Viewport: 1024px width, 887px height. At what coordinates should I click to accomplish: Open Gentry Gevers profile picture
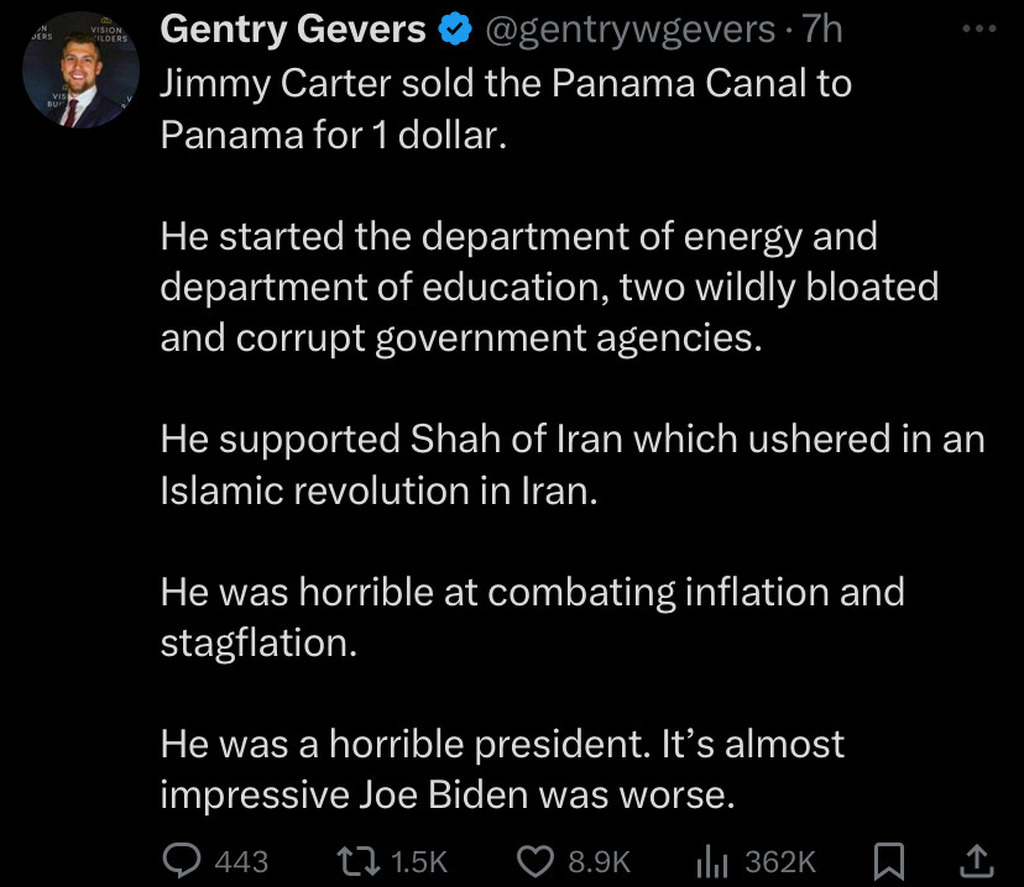[x=83, y=70]
